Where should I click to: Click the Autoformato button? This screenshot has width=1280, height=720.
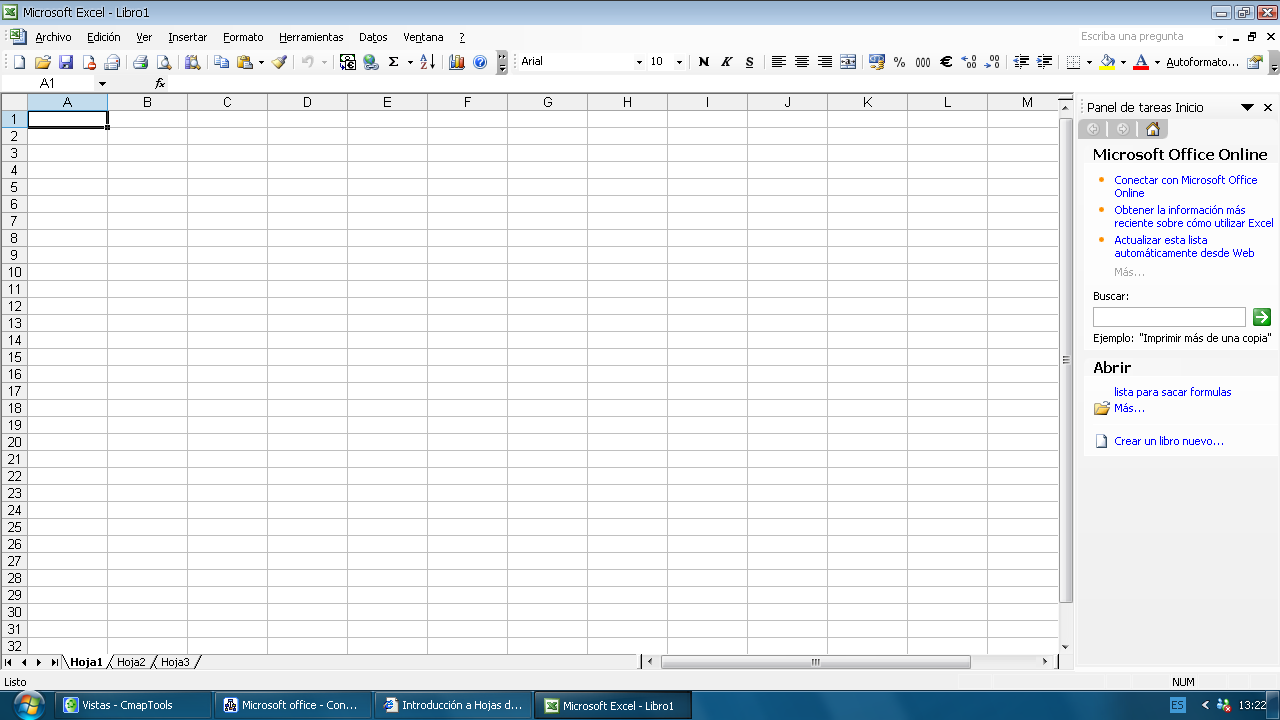pos(1202,62)
